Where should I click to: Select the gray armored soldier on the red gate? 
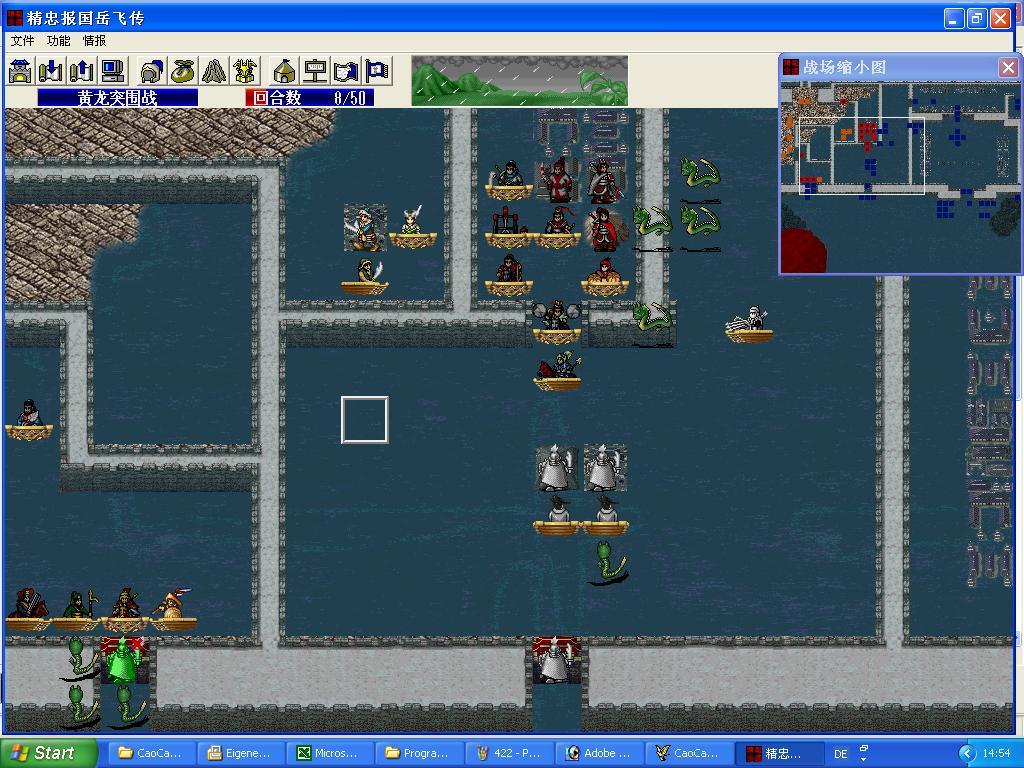[x=556, y=661]
